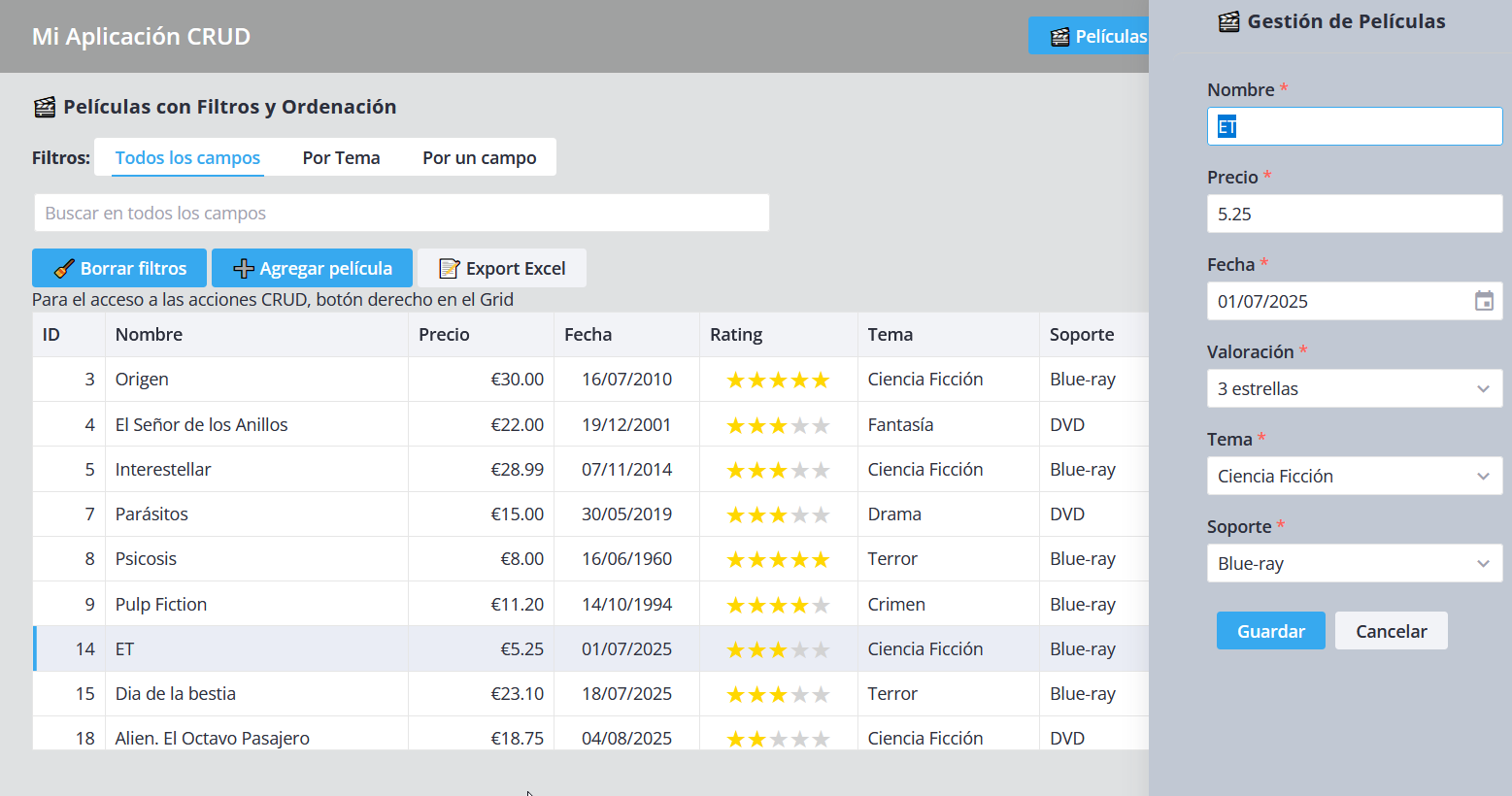Image resolution: width=1512 pixels, height=796 pixels.
Task: Click the plus icon on Agregar película
Action: 244,269
